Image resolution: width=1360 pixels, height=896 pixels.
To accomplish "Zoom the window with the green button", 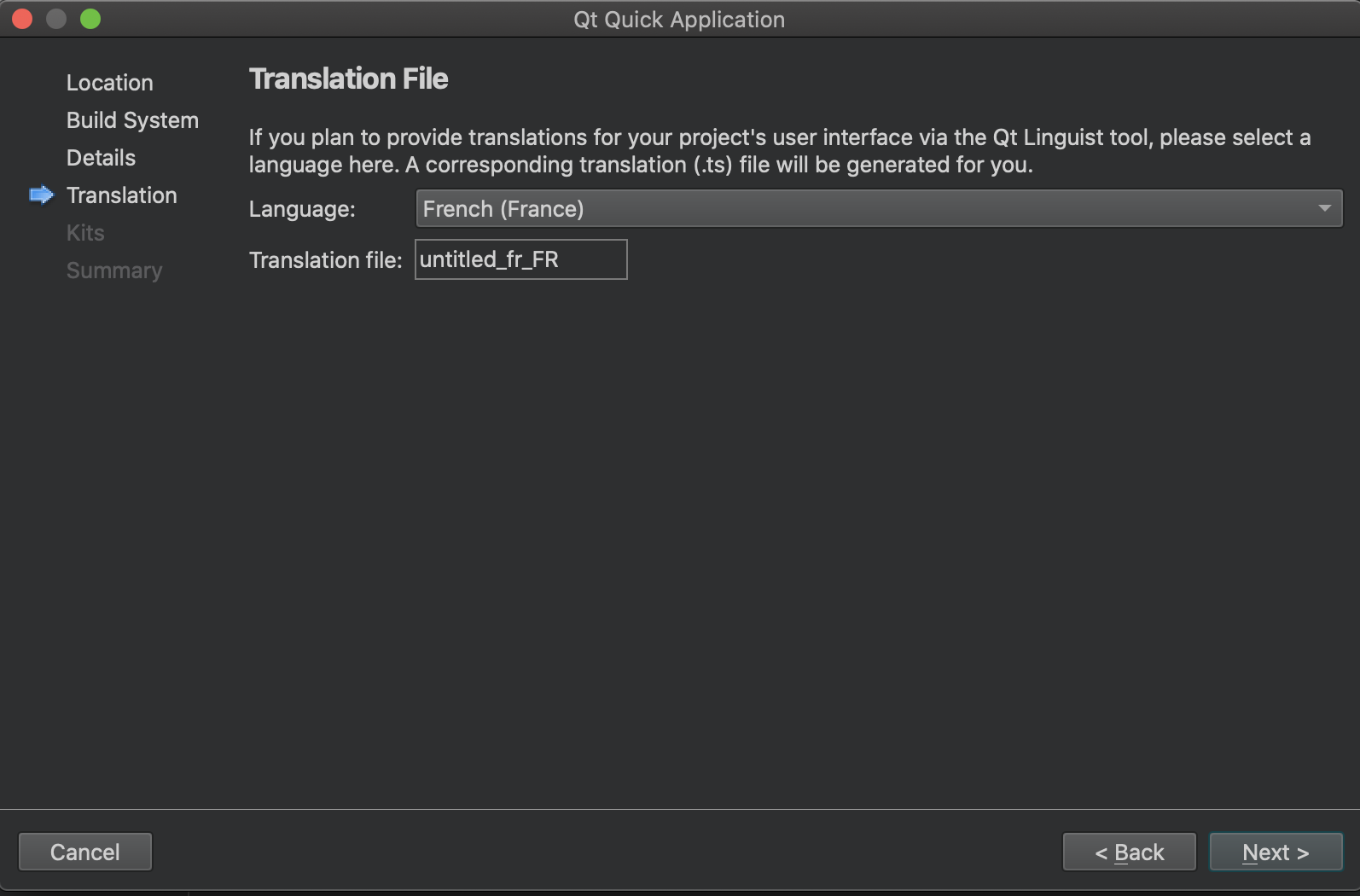I will pos(90,19).
